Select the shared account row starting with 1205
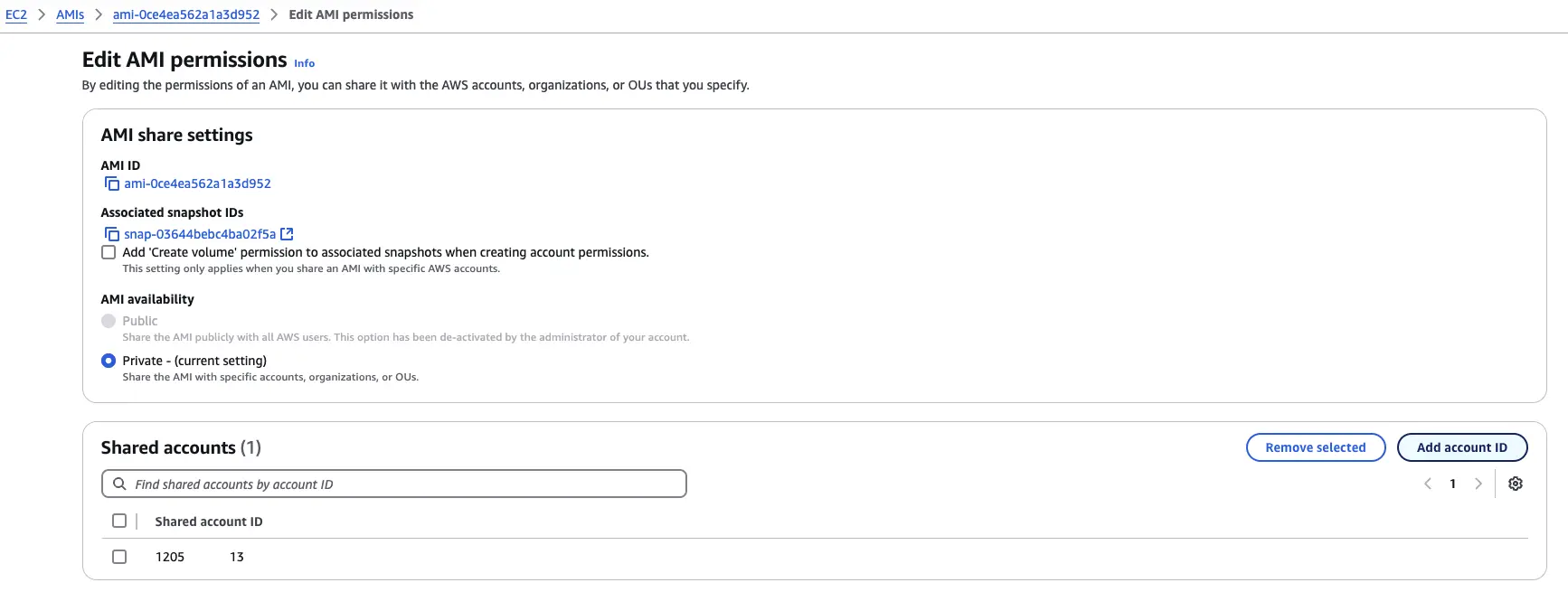This screenshot has width=1568, height=592. tap(119, 557)
